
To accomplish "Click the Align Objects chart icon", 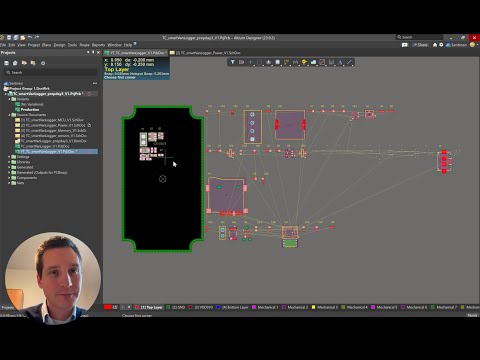I will pos(268,62).
